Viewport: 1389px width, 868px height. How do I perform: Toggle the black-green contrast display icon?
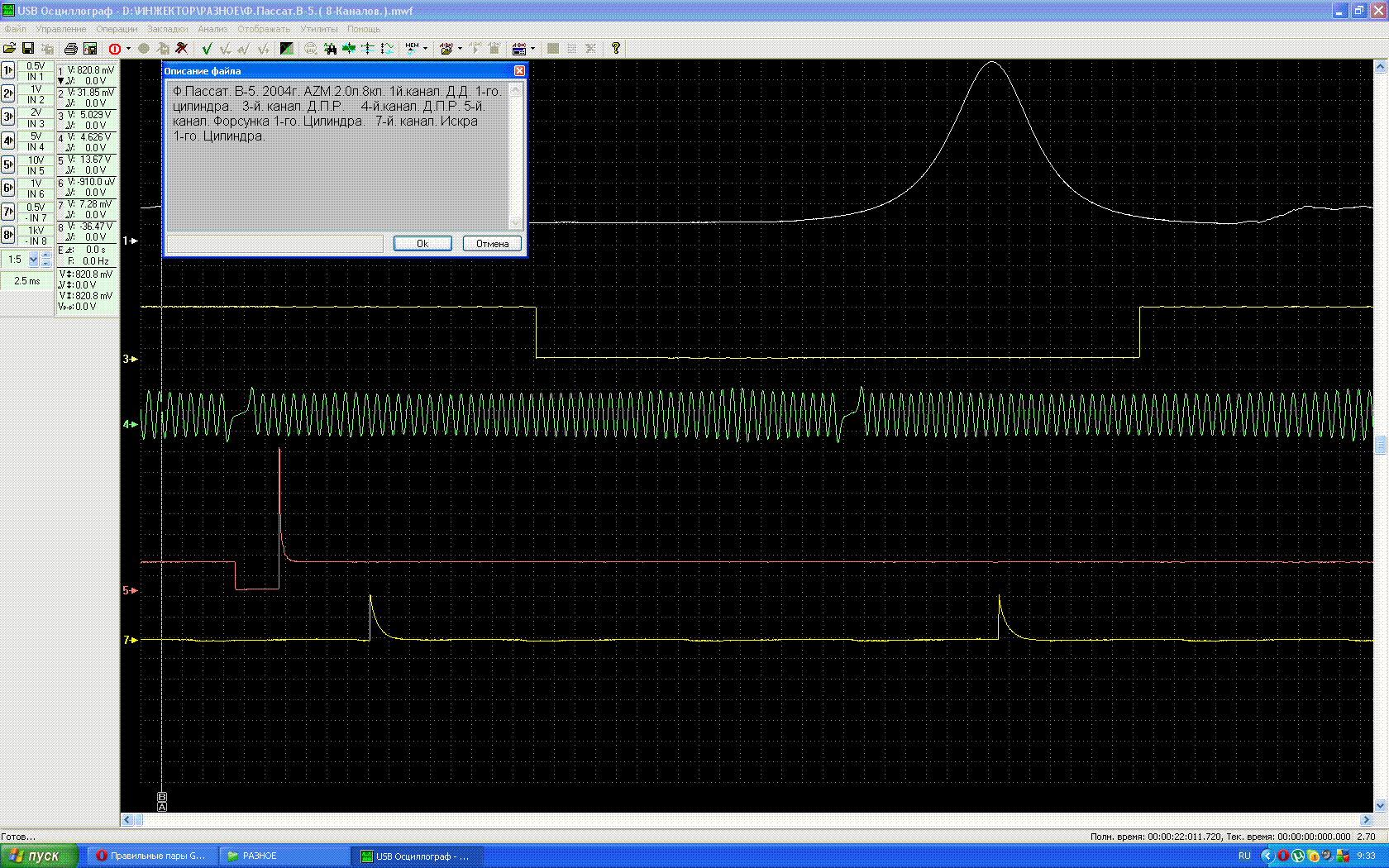click(x=287, y=49)
